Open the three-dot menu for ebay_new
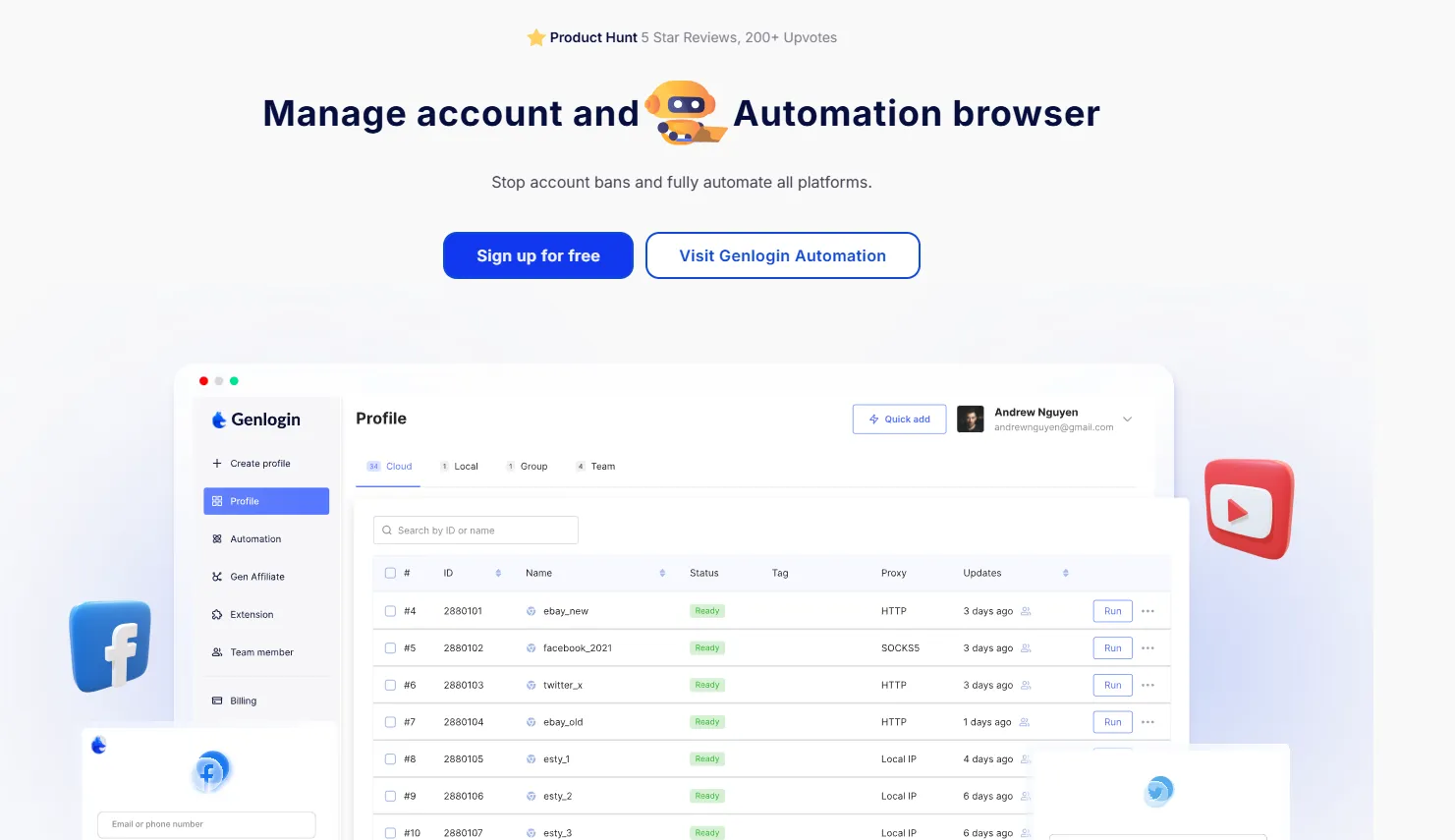The image size is (1455, 840). point(1147,611)
